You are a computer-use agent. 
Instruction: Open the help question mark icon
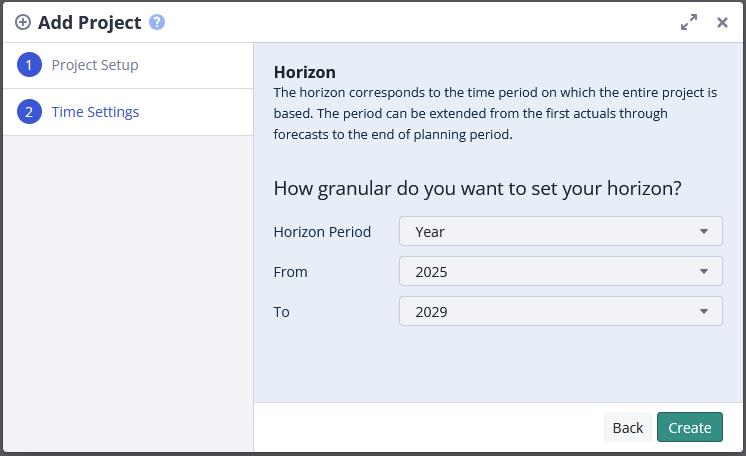coord(156,22)
